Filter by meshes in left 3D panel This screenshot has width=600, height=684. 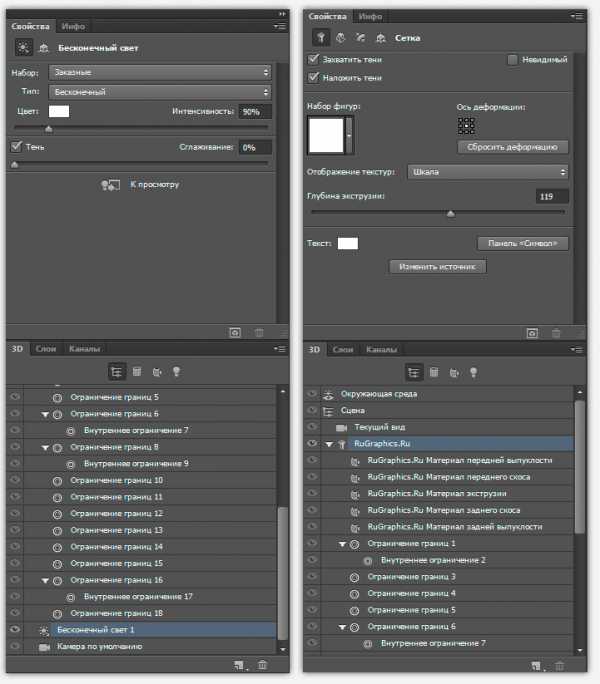(x=137, y=371)
